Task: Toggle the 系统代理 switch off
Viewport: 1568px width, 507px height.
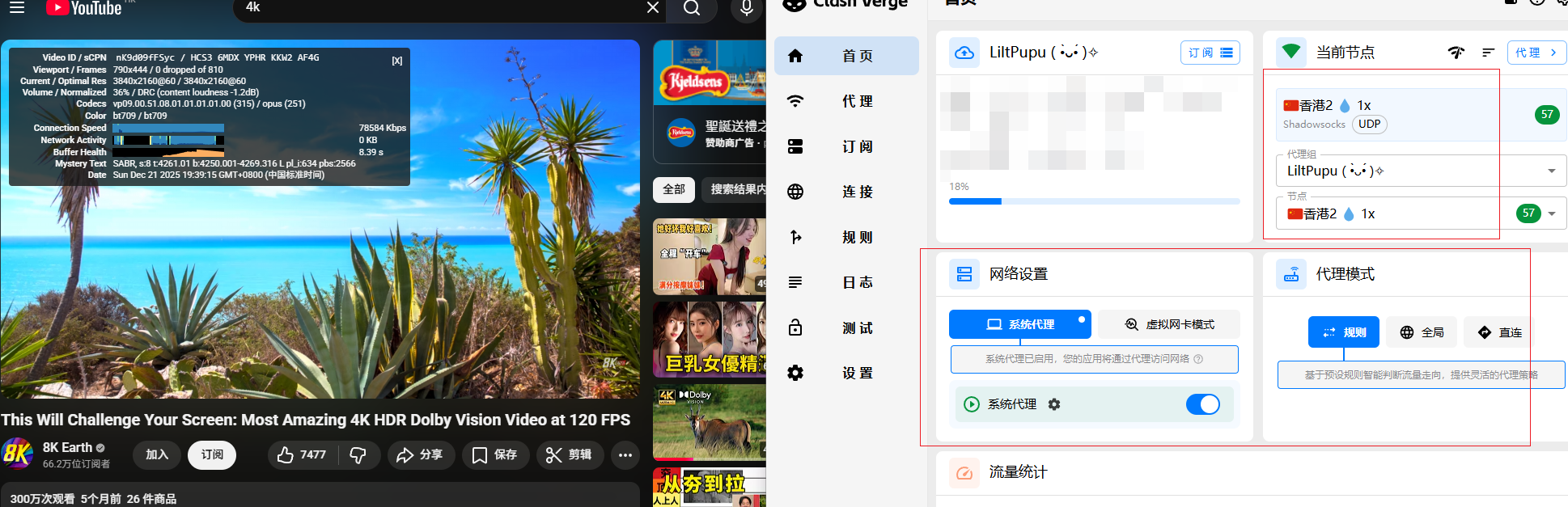Action: (x=1202, y=404)
